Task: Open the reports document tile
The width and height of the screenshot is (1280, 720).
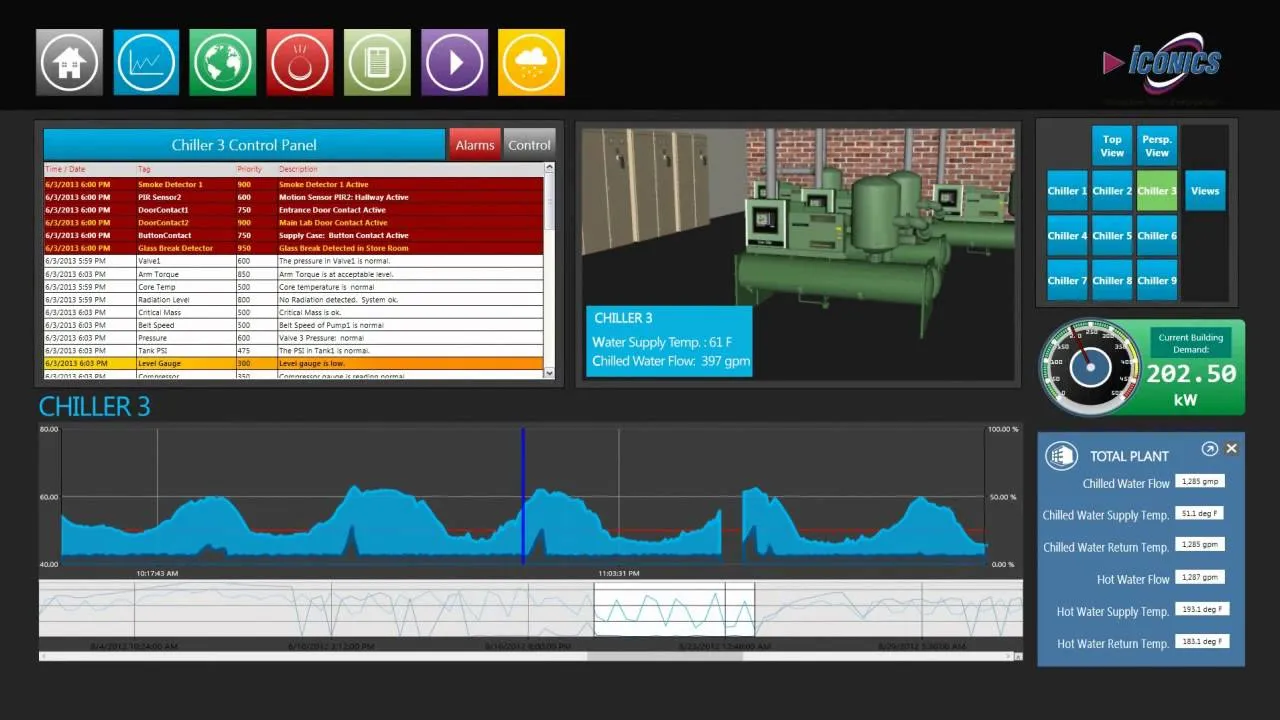Action: pyautogui.click(x=377, y=62)
